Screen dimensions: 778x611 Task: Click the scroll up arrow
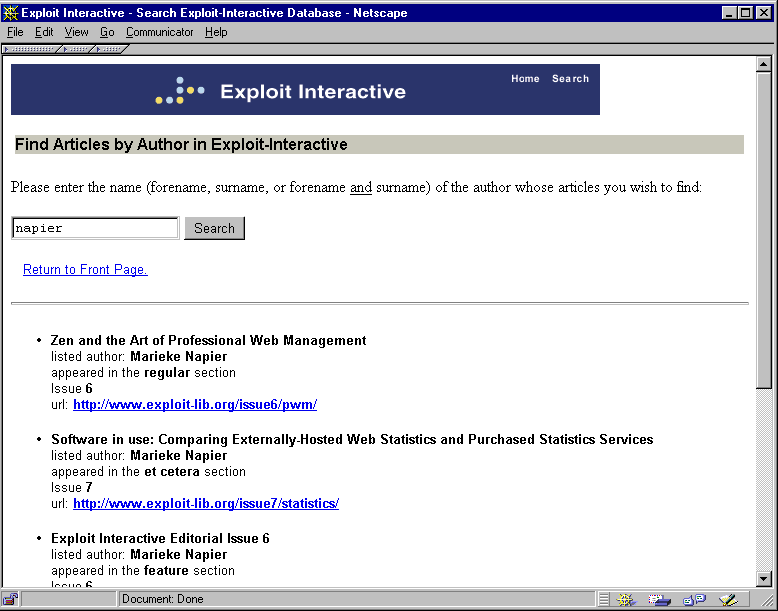(x=763, y=64)
